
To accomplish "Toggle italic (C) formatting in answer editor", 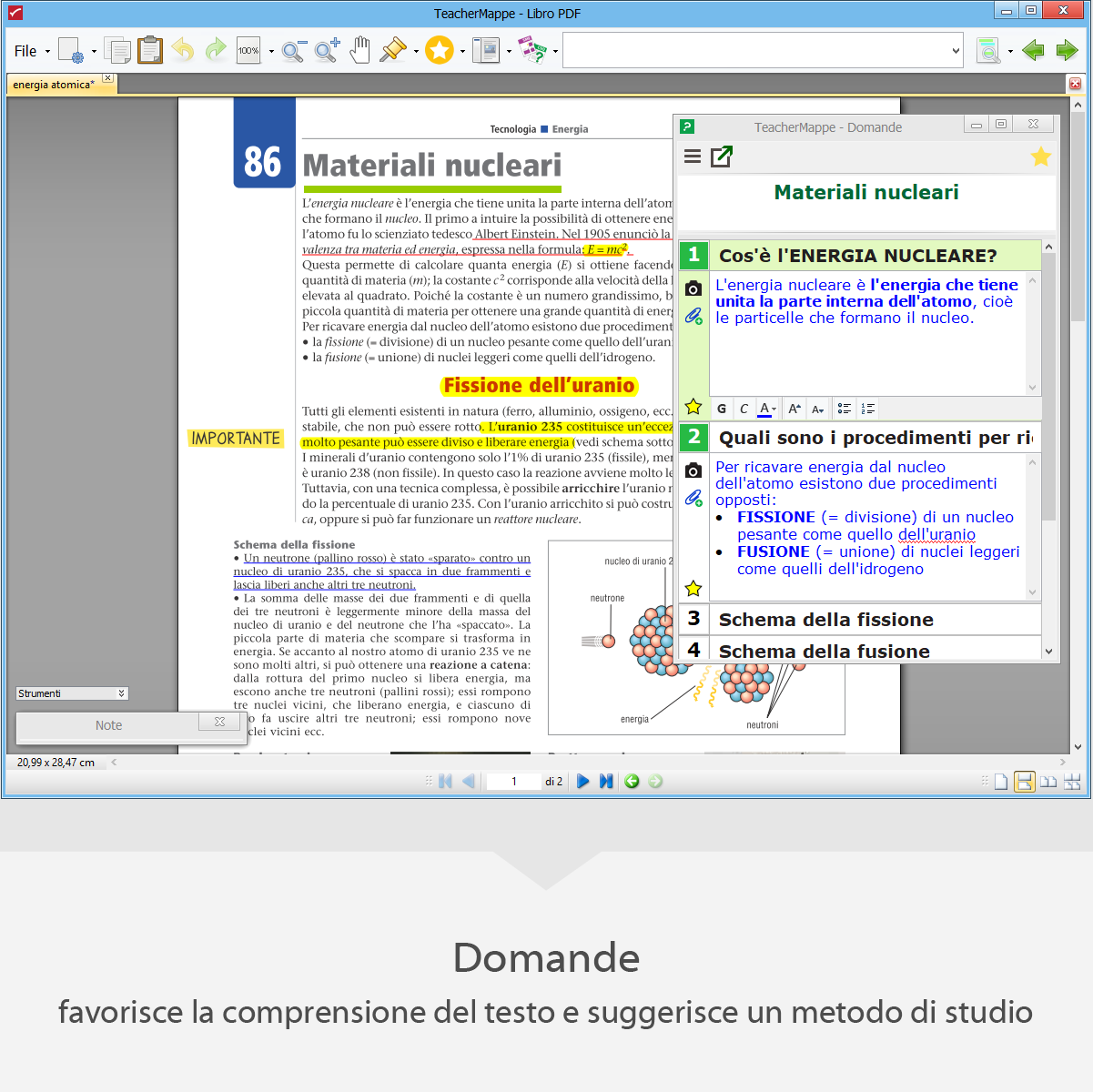I will 744,409.
